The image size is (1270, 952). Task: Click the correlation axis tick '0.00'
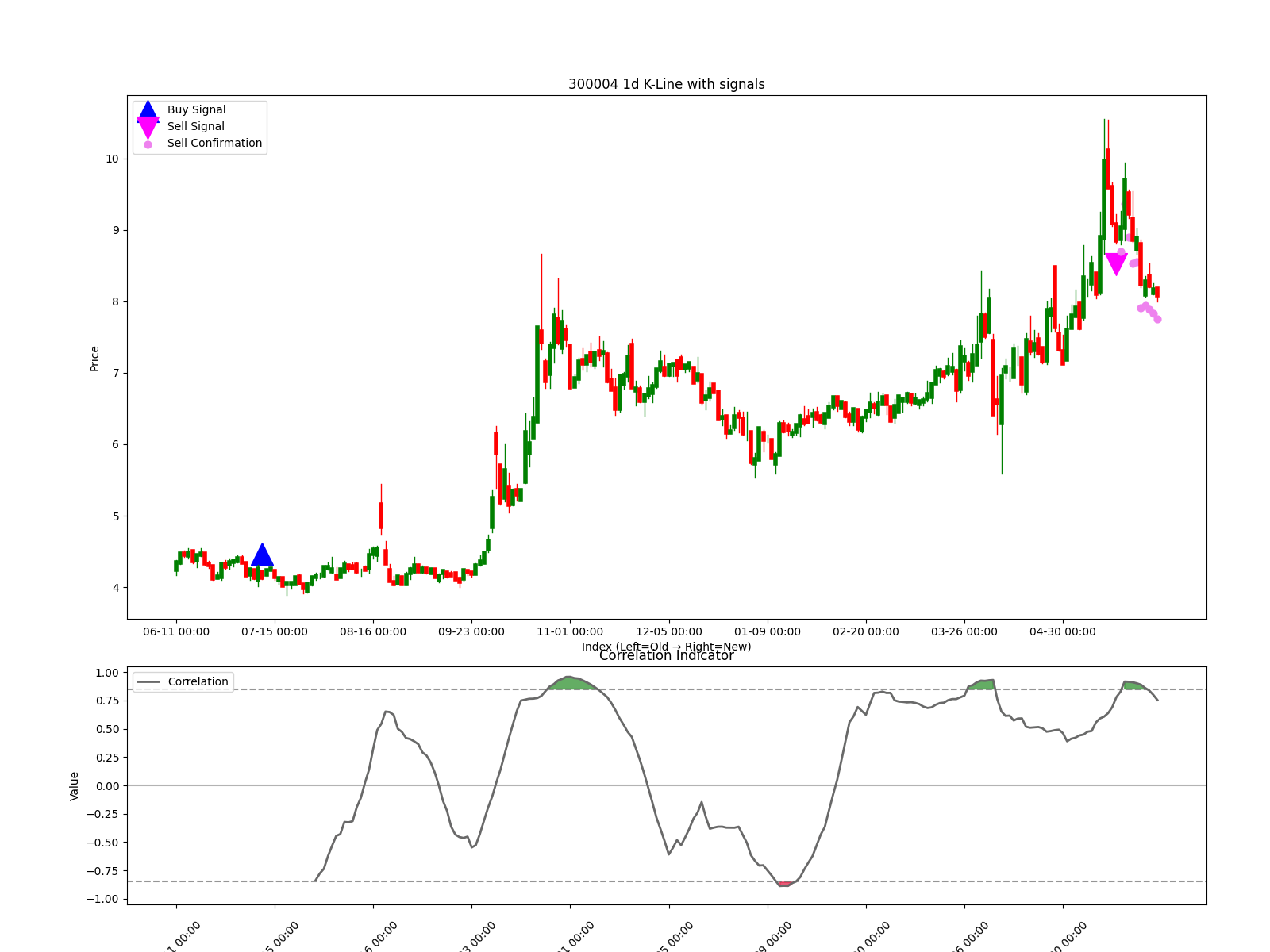click(x=107, y=786)
